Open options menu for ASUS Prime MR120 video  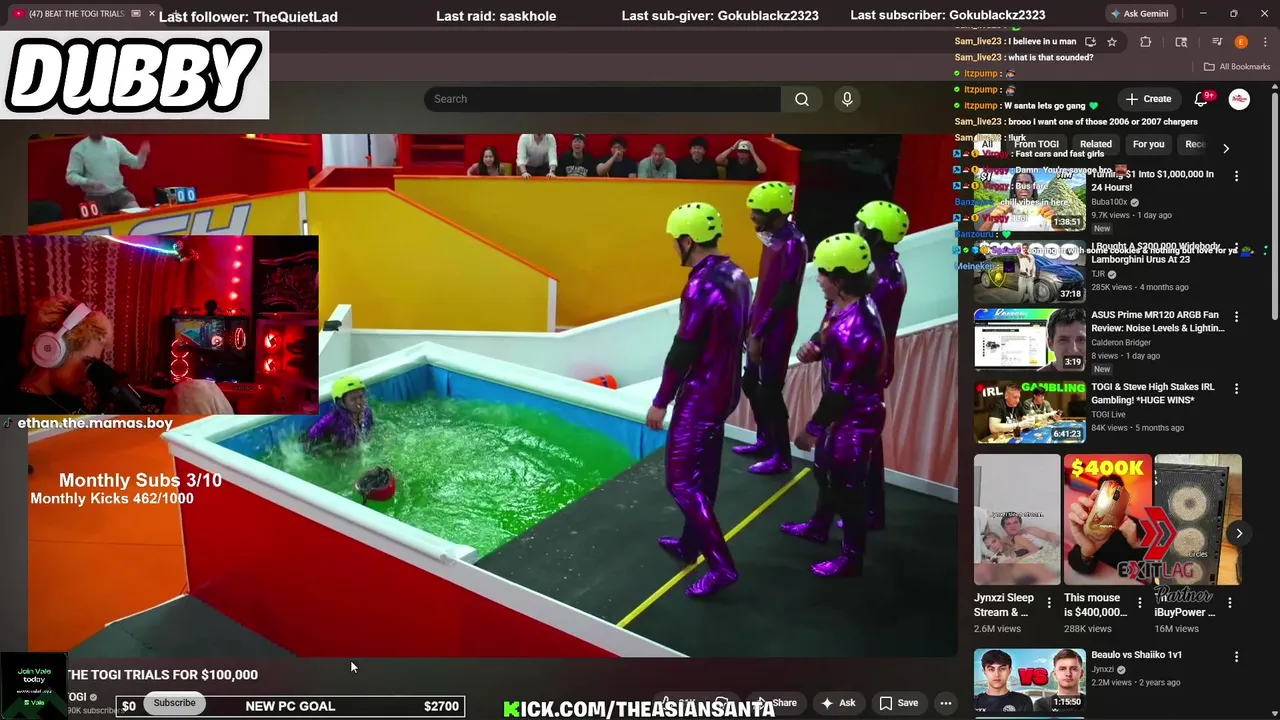1236,316
